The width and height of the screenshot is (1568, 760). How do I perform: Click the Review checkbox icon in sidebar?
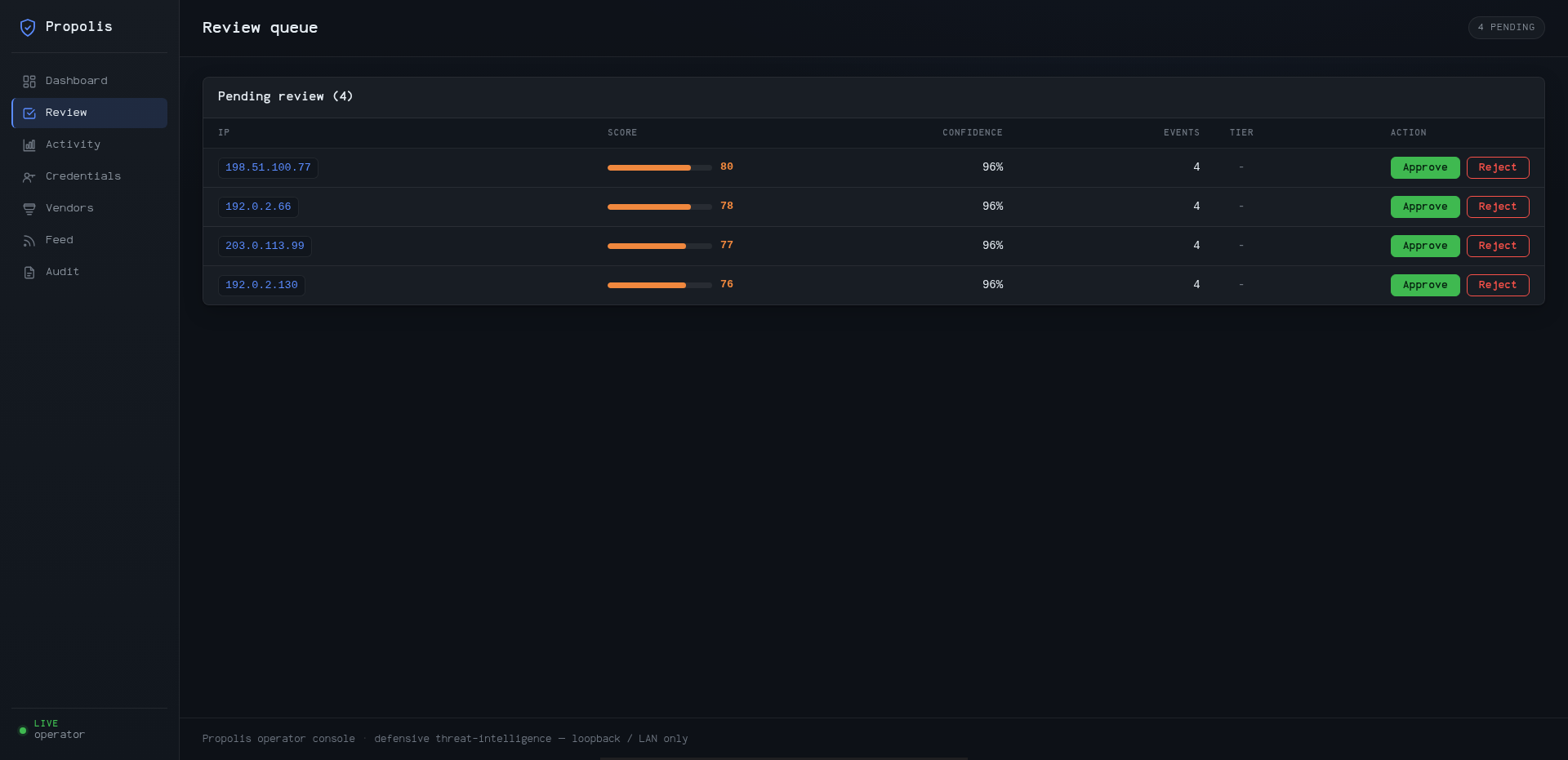pos(29,113)
